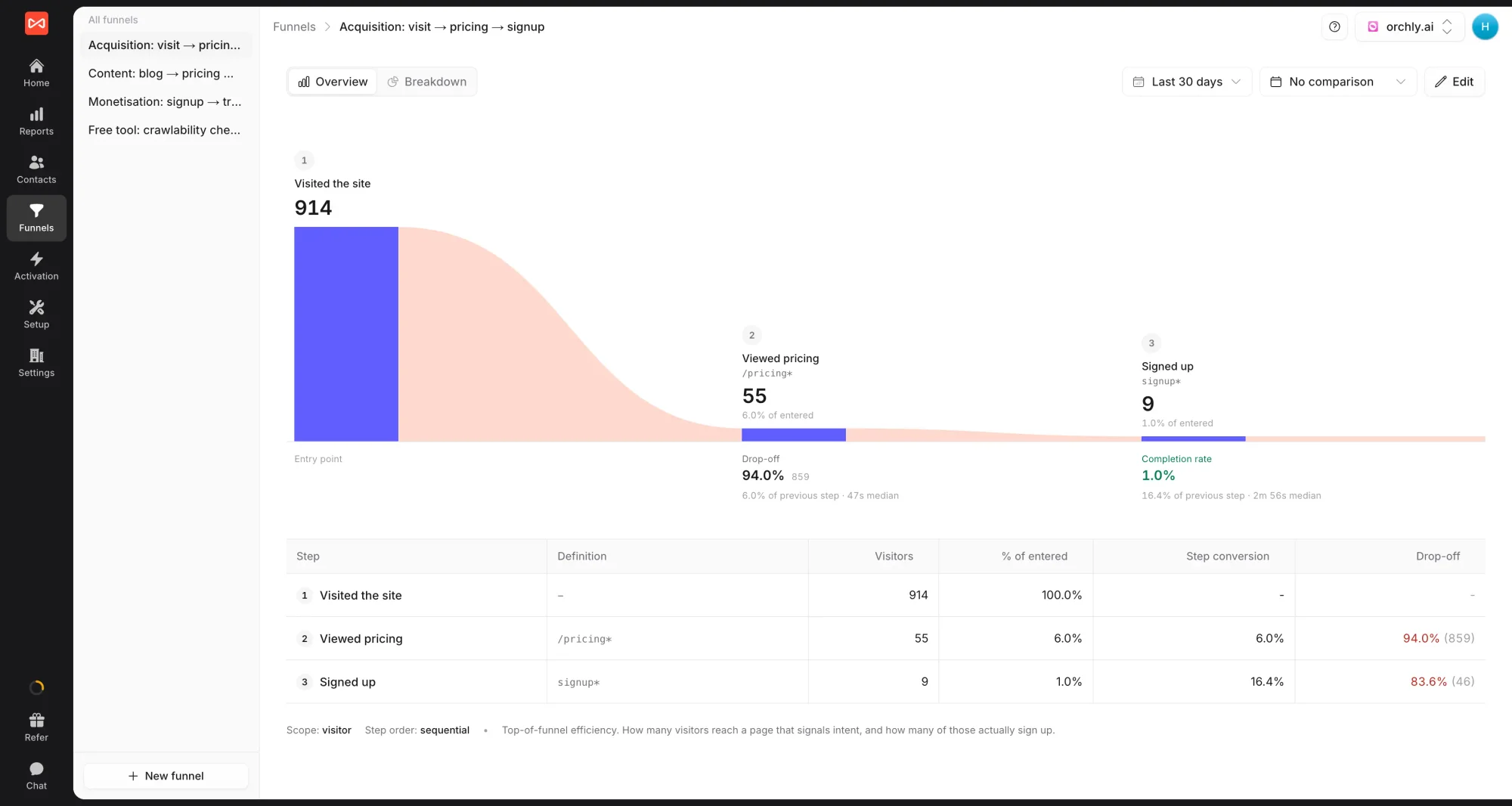Viewport: 1512px width, 806px height.
Task: Click the app logo in the sidebar
Action: [x=36, y=23]
